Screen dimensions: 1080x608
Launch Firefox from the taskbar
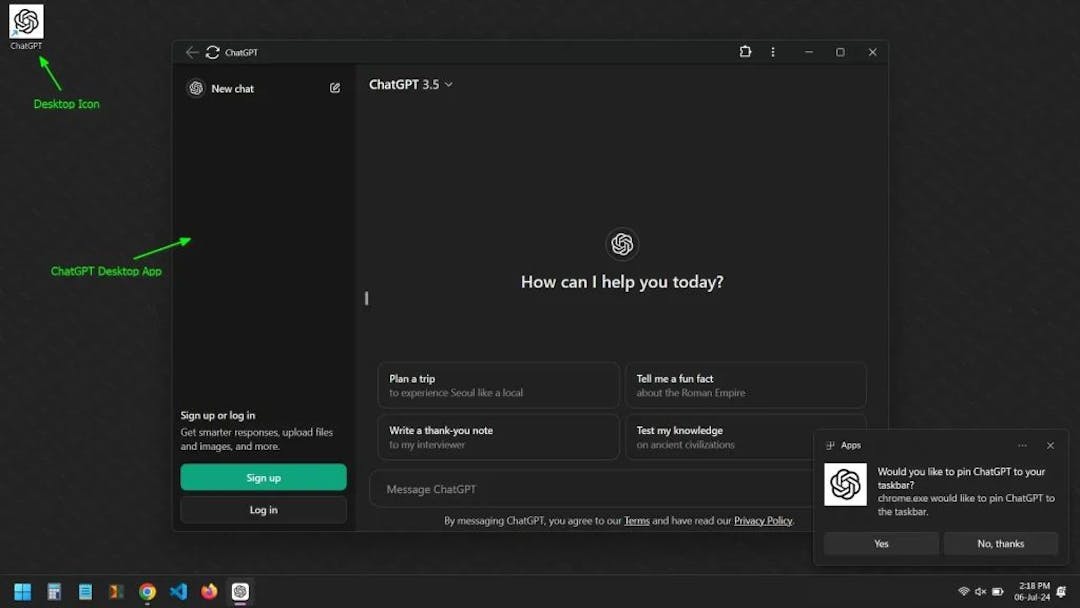click(x=209, y=592)
